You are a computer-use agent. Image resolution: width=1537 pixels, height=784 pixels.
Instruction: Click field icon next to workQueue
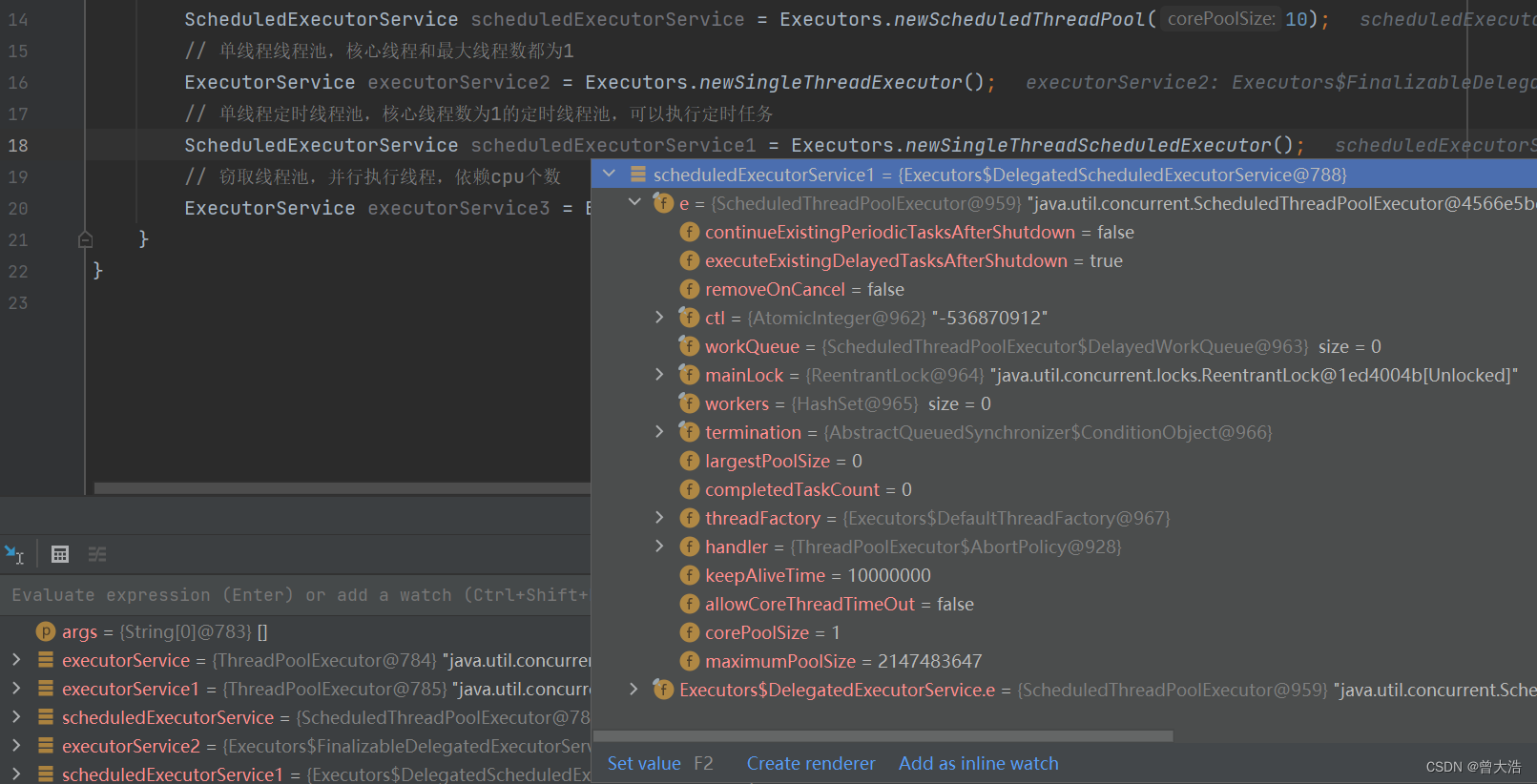[689, 346]
